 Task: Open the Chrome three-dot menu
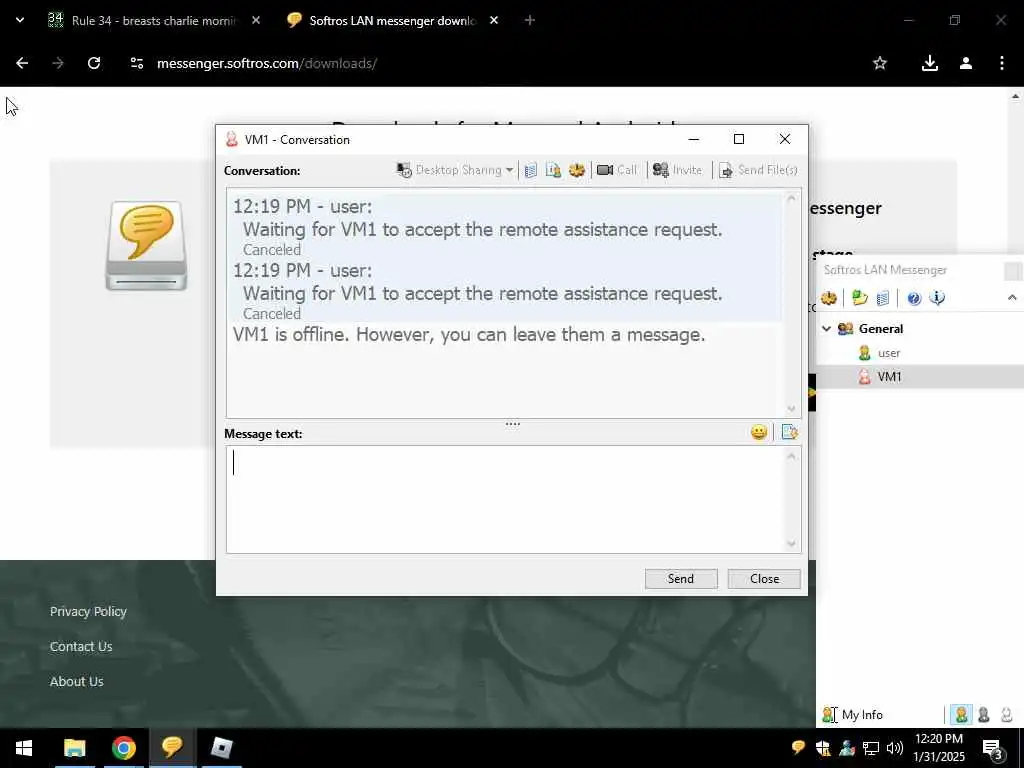[x=1002, y=63]
